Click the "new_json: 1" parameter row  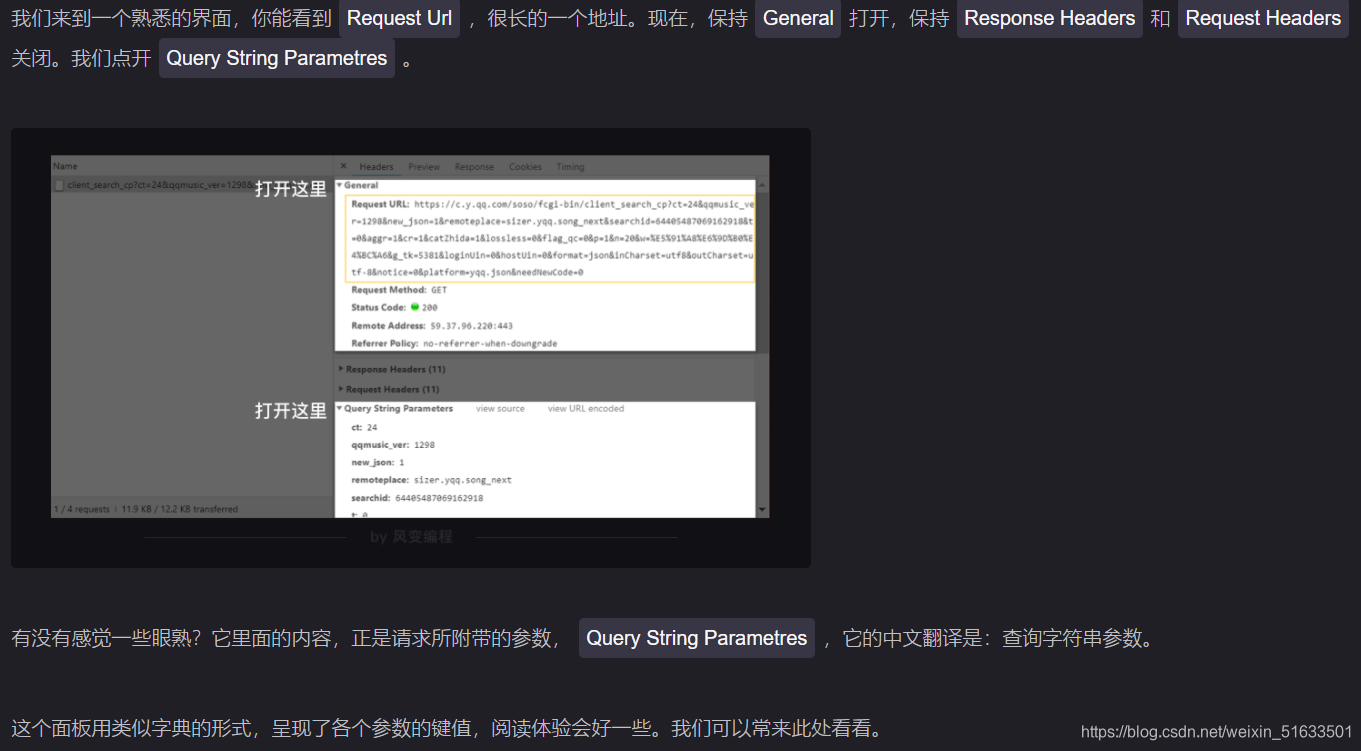pos(378,463)
